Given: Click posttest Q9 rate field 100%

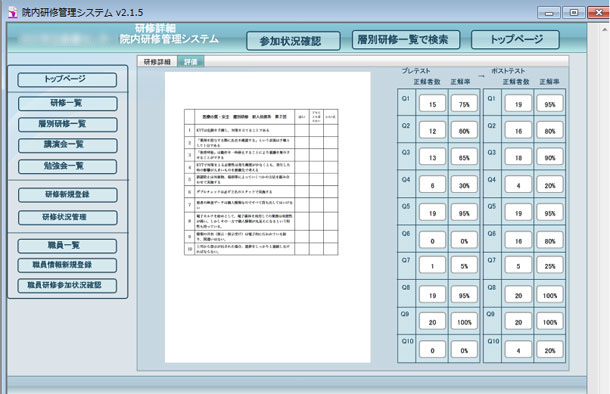Looking at the screenshot, I should point(550,322).
